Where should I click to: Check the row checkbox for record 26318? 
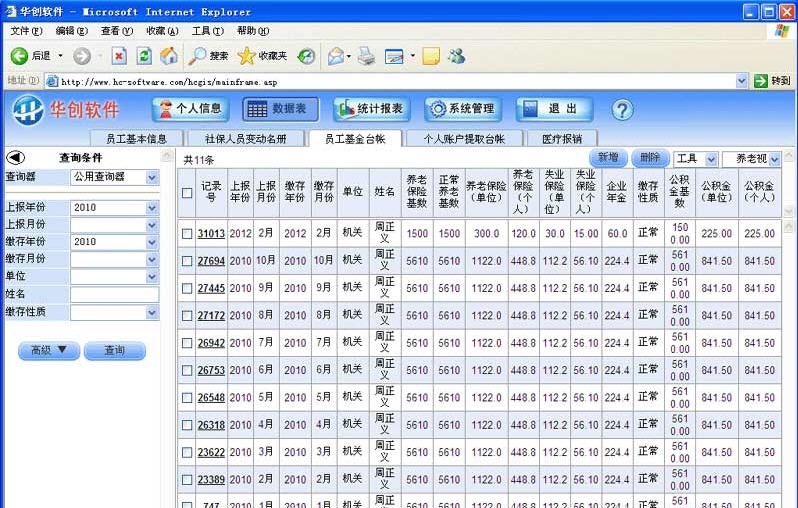point(187,425)
